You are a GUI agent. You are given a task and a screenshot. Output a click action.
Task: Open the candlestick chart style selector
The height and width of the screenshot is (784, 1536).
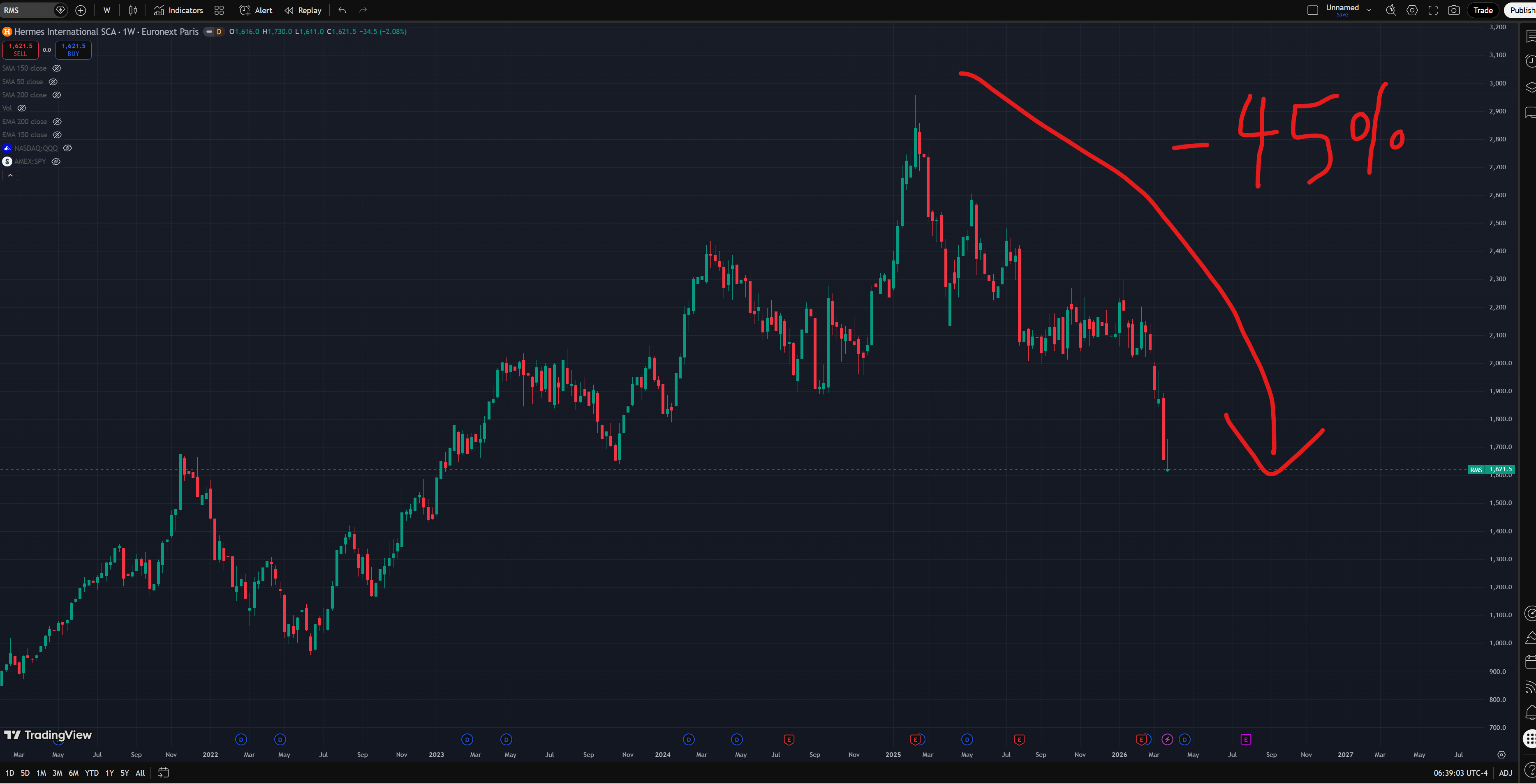133,10
